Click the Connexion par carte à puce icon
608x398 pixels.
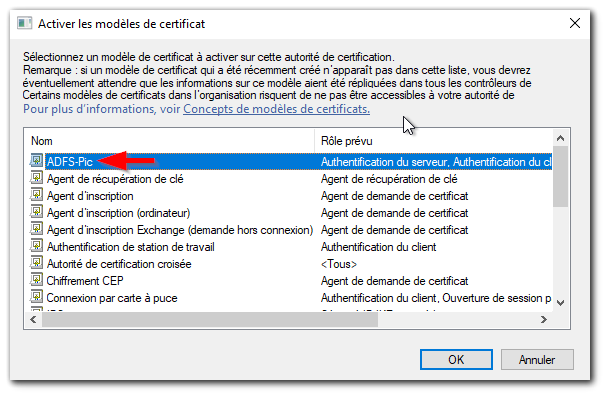pos(36,297)
